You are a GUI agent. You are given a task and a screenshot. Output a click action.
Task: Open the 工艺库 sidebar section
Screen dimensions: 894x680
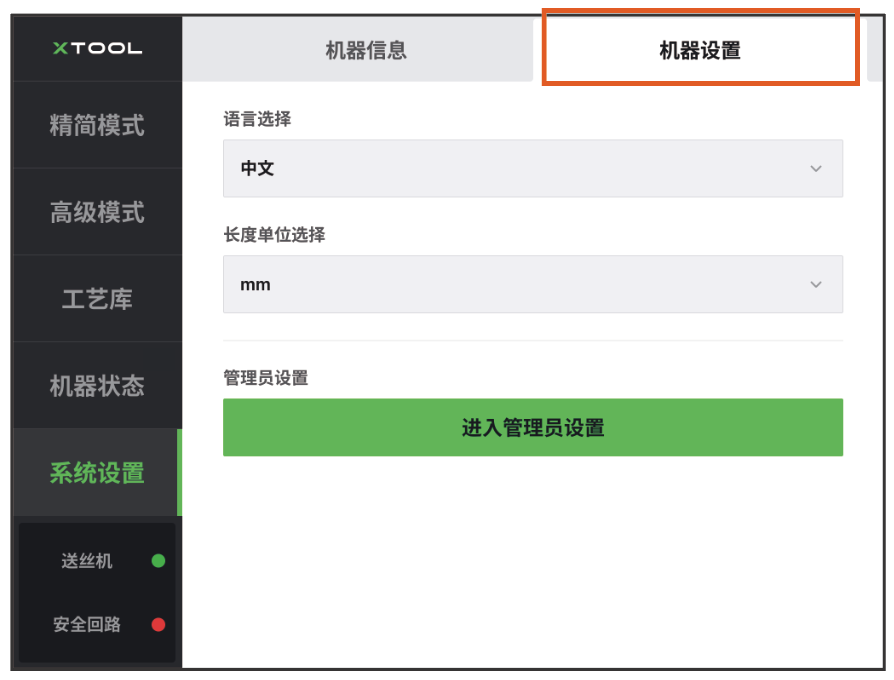[x=97, y=300]
